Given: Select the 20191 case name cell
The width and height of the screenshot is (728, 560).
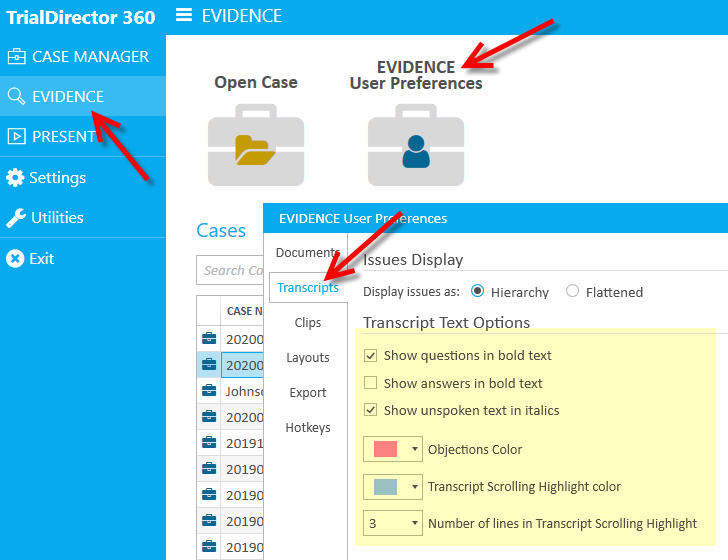Looking at the screenshot, I should [244, 443].
